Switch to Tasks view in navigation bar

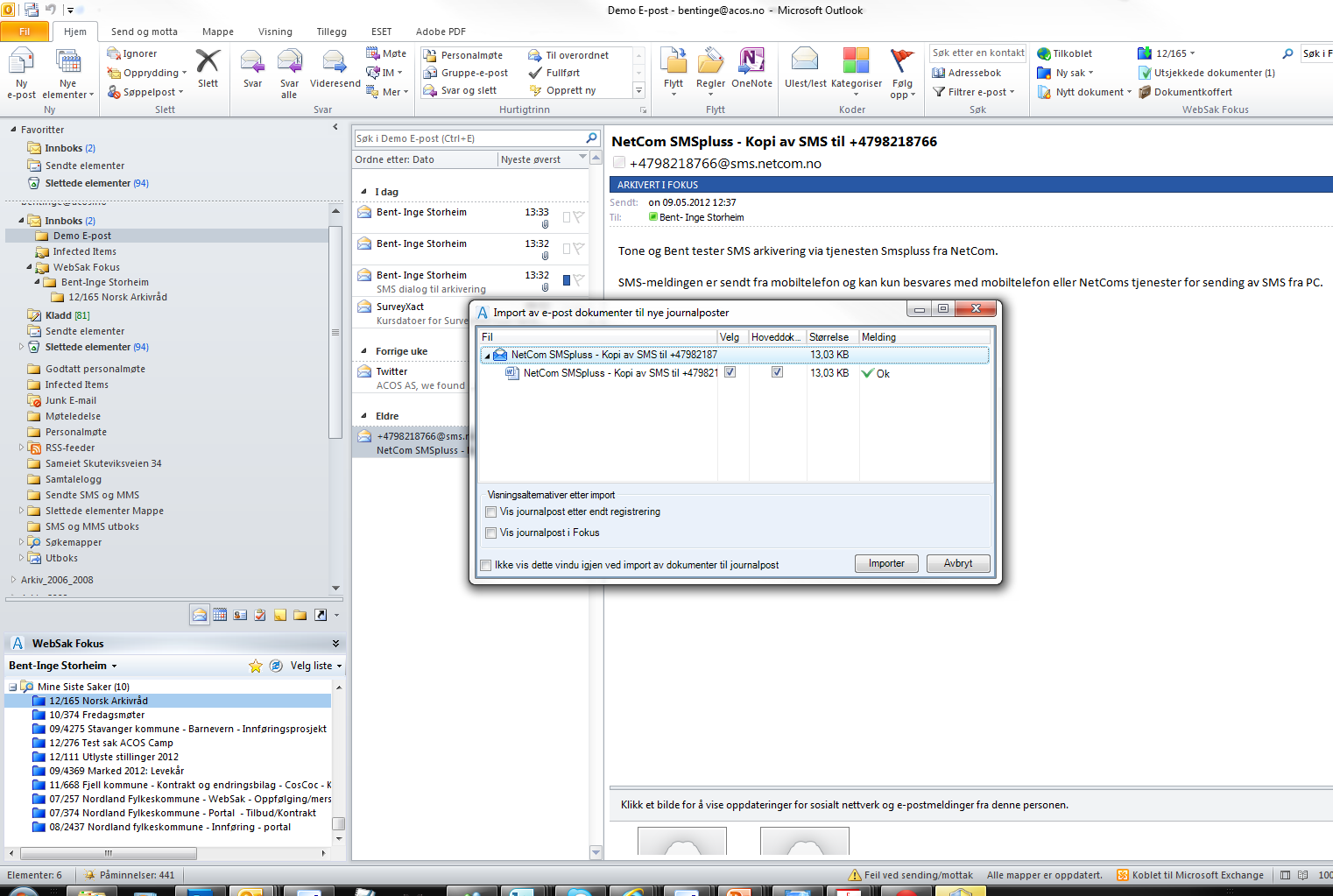[260, 615]
